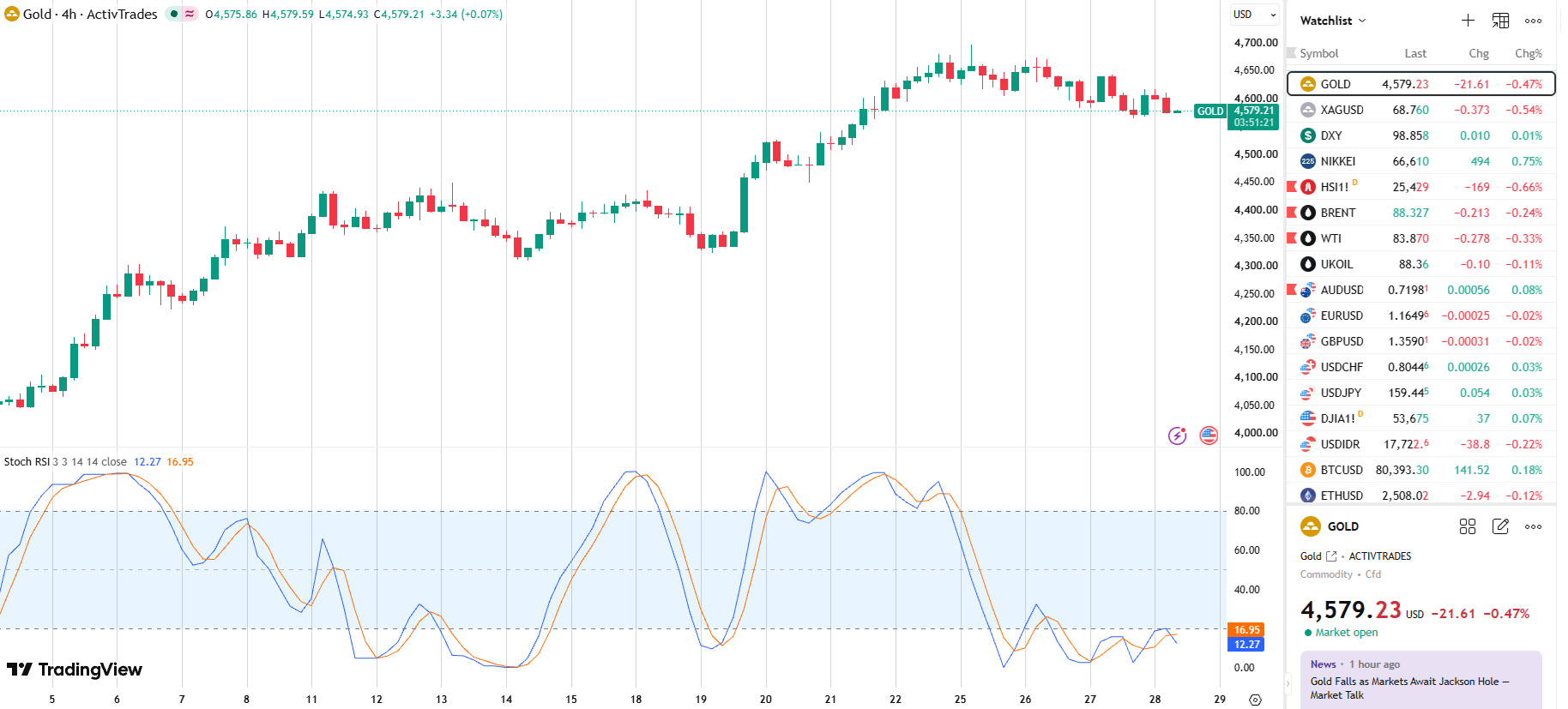The height and width of the screenshot is (709, 1568).
Task: Click the chart close value C4,579.21
Action: (x=399, y=15)
